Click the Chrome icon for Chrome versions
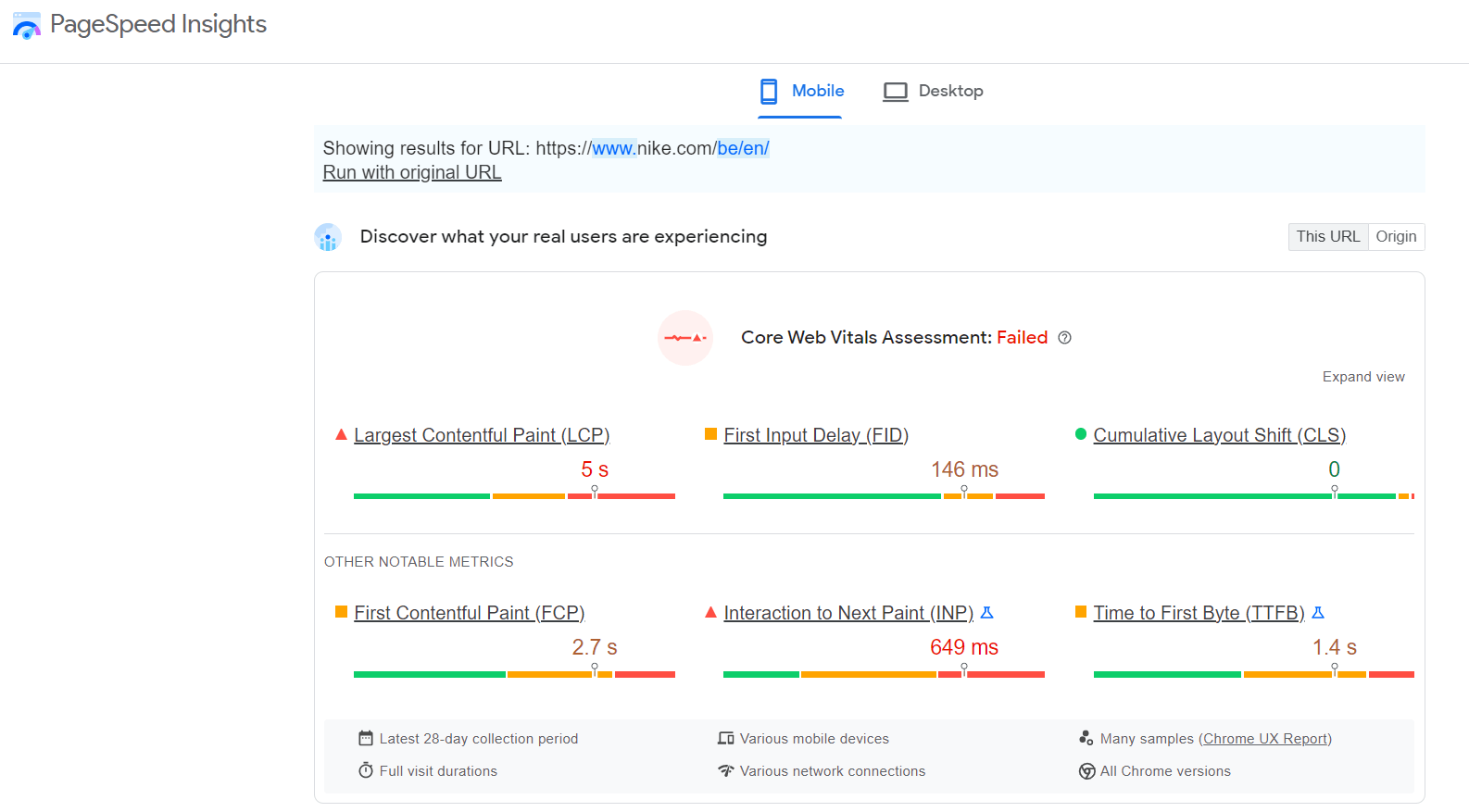This screenshot has width=1469, height=812. [x=1086, y=771]
